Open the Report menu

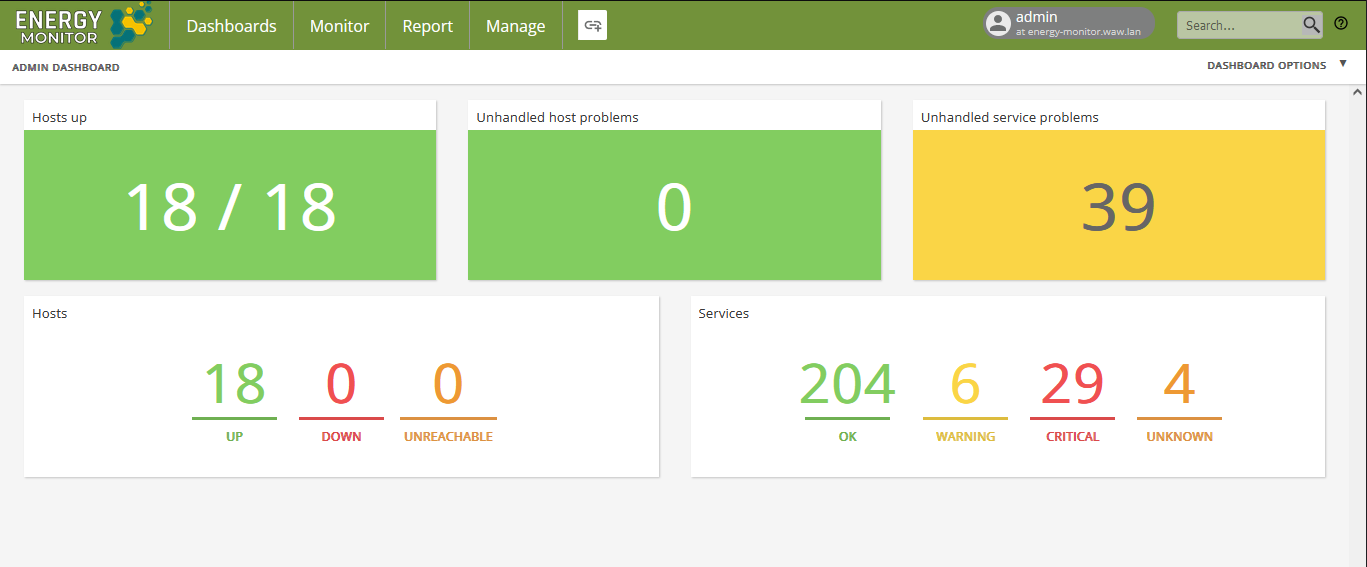point(427,26)
